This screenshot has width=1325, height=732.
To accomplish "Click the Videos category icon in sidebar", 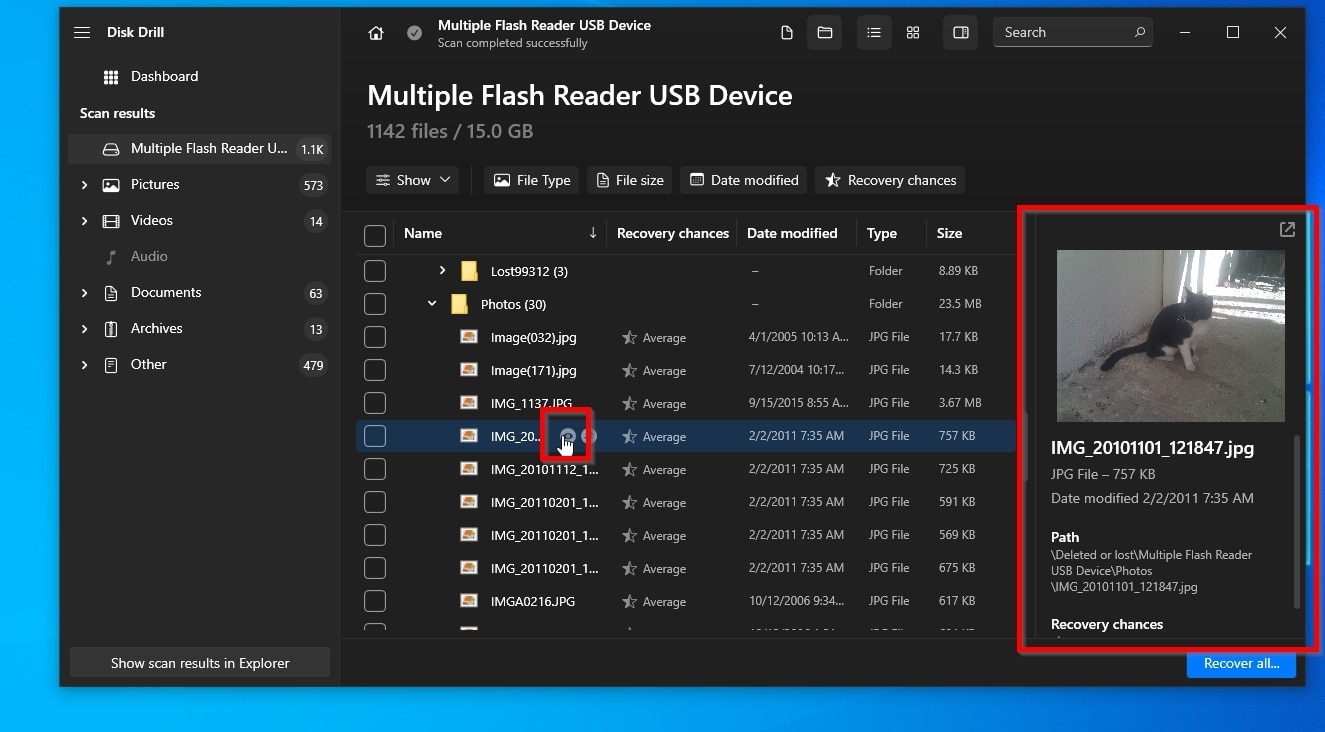I will click(111, 221).
